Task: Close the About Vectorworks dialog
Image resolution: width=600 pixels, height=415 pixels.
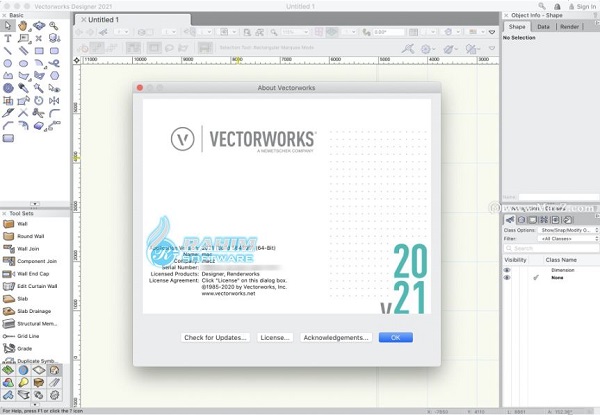Action: (140, 88)
